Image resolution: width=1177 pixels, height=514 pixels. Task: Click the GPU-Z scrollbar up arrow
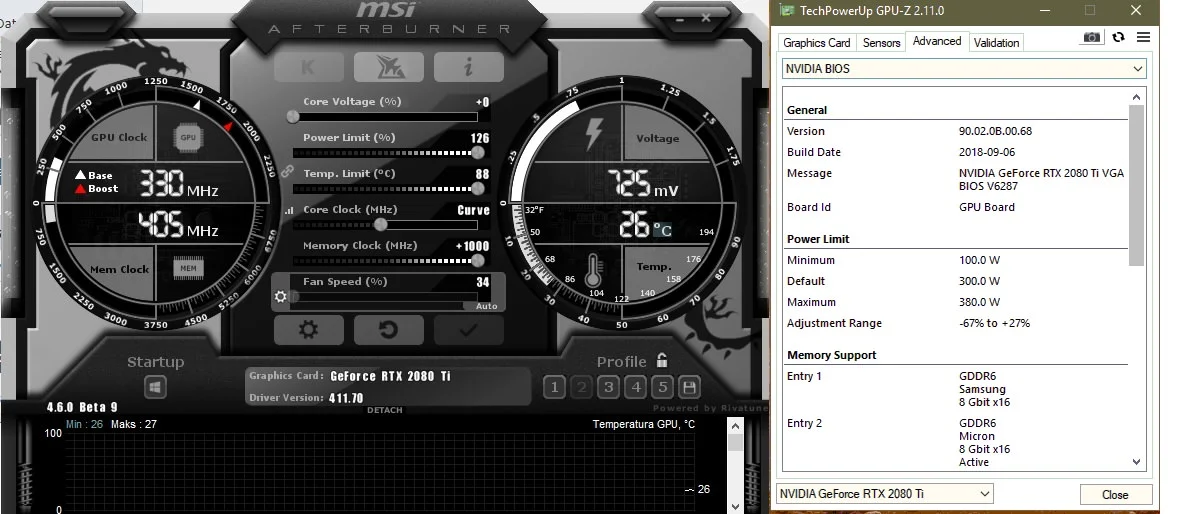point(1136,96)
